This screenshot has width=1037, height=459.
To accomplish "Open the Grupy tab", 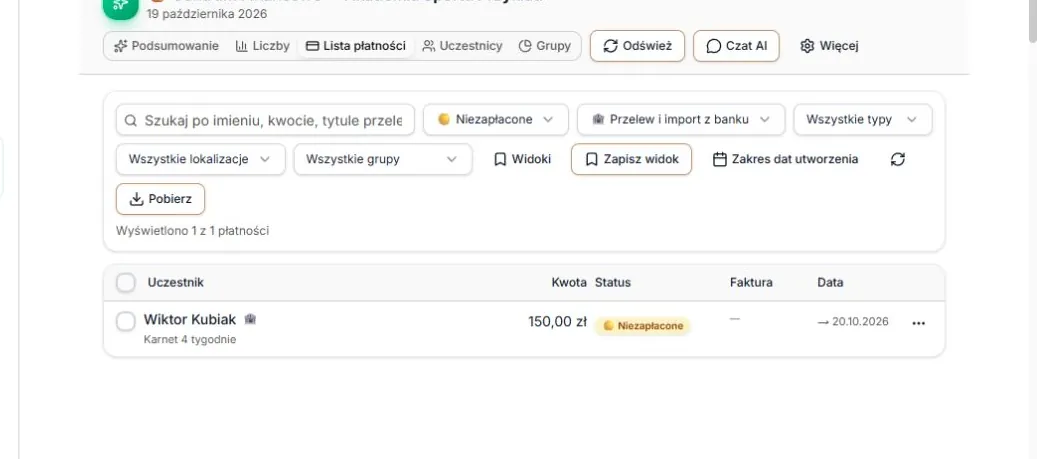I will tap(544, 46).
